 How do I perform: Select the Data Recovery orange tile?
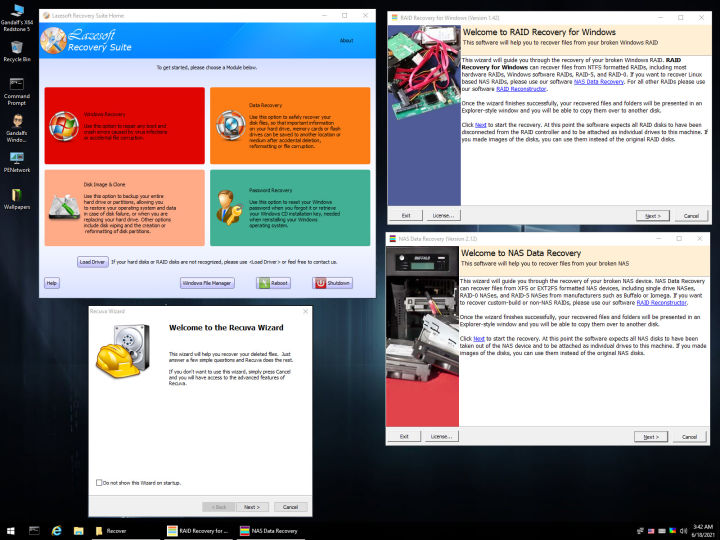point(290,125)
